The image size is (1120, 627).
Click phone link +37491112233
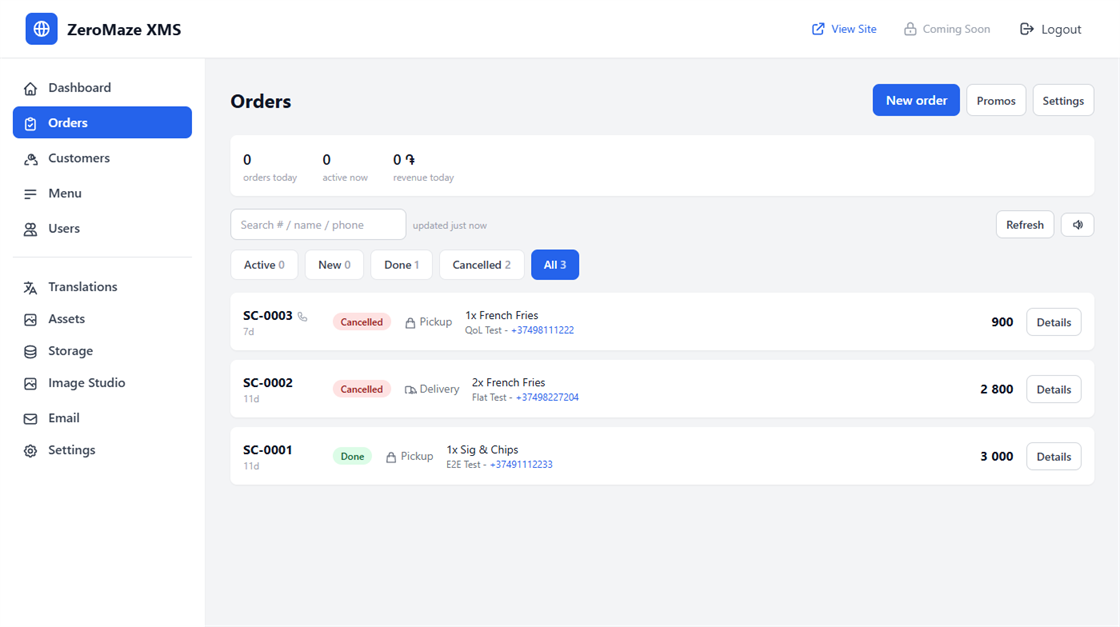[521, 465]
